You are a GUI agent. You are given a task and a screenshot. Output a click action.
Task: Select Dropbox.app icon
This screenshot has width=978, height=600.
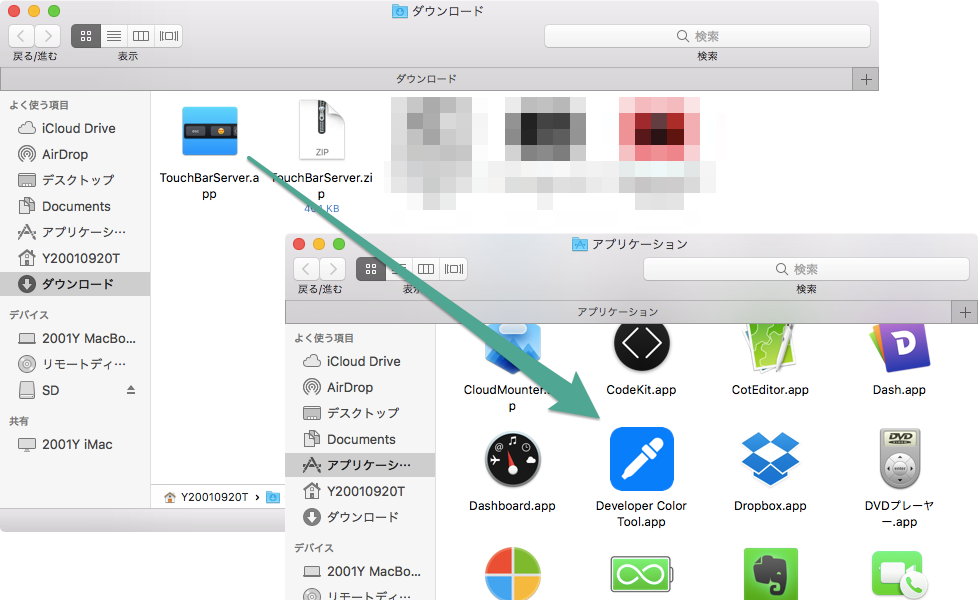770,459
